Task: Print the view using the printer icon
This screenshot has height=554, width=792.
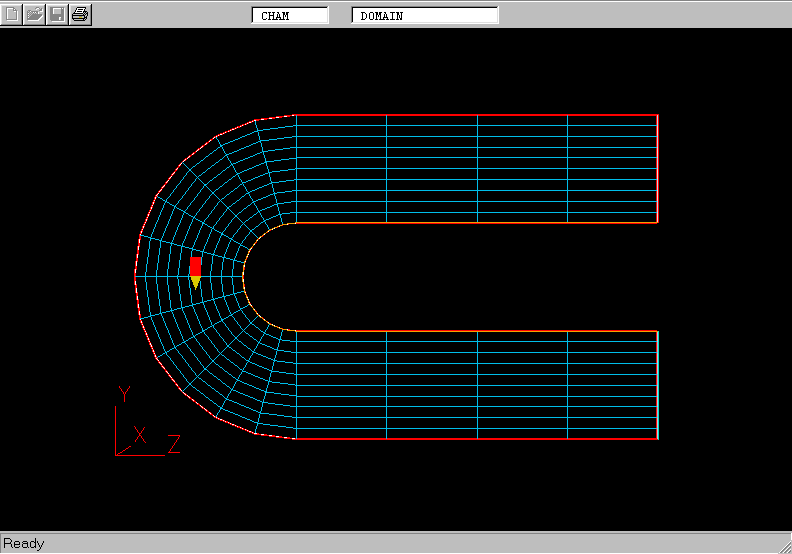Action: [x=80, y=14]
